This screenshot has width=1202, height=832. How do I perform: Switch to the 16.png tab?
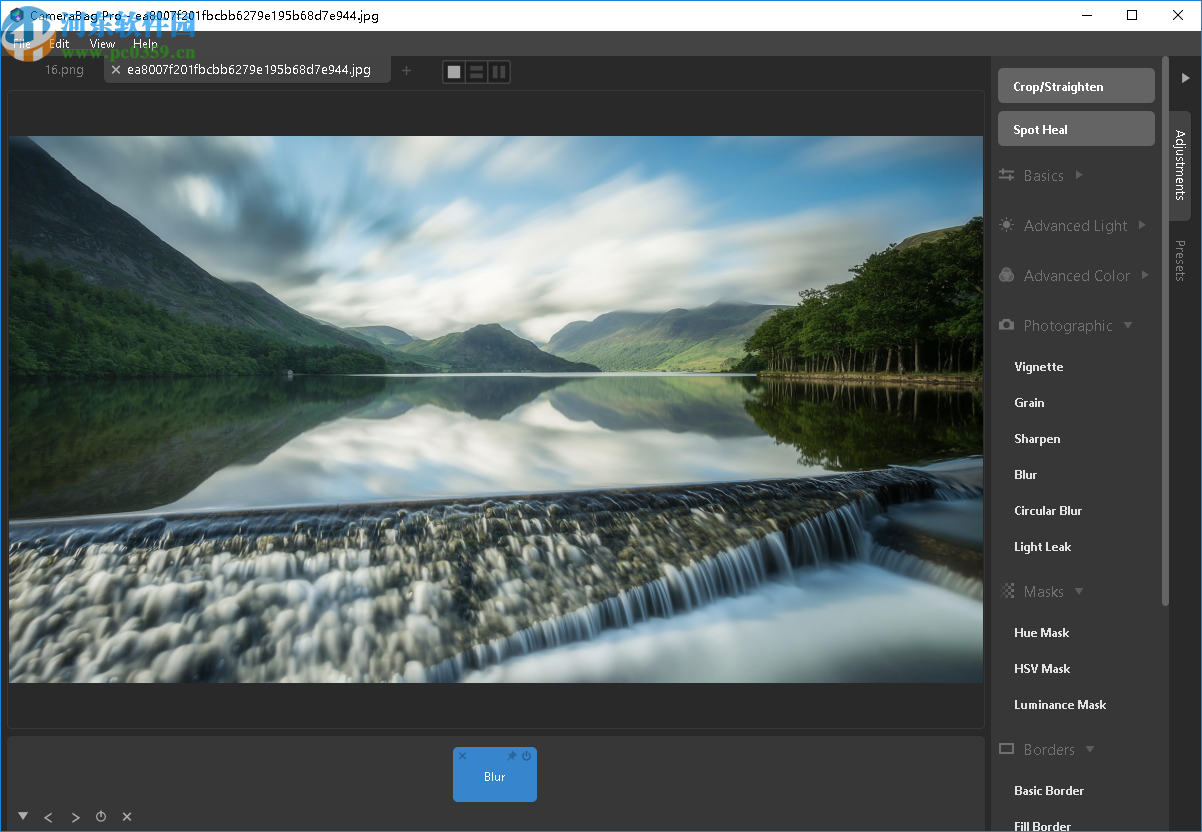click(x=64, y=70)
